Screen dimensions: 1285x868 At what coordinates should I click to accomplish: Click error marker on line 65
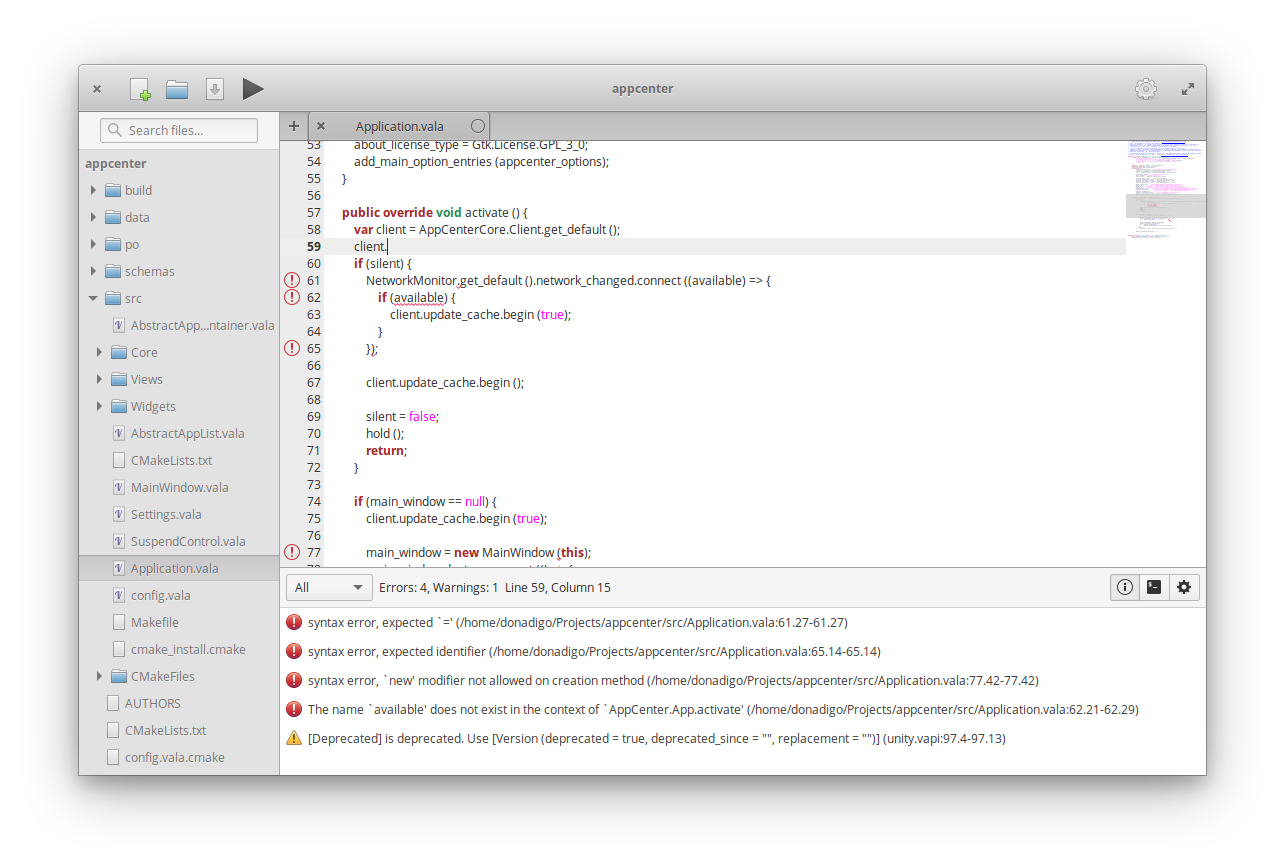292,348
